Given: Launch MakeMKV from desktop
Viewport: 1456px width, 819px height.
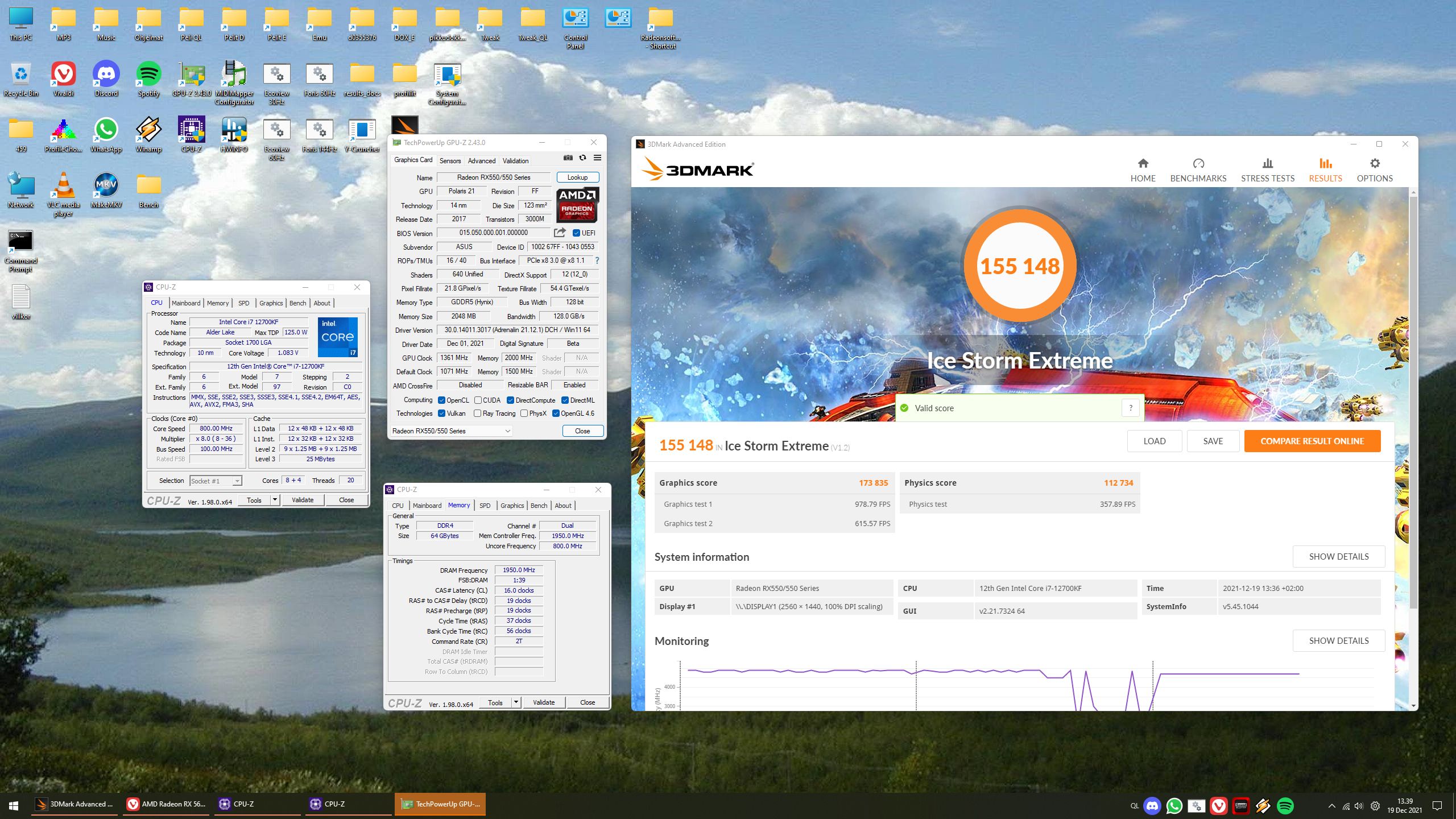Looking at the screenshot, I should point(106,191).
